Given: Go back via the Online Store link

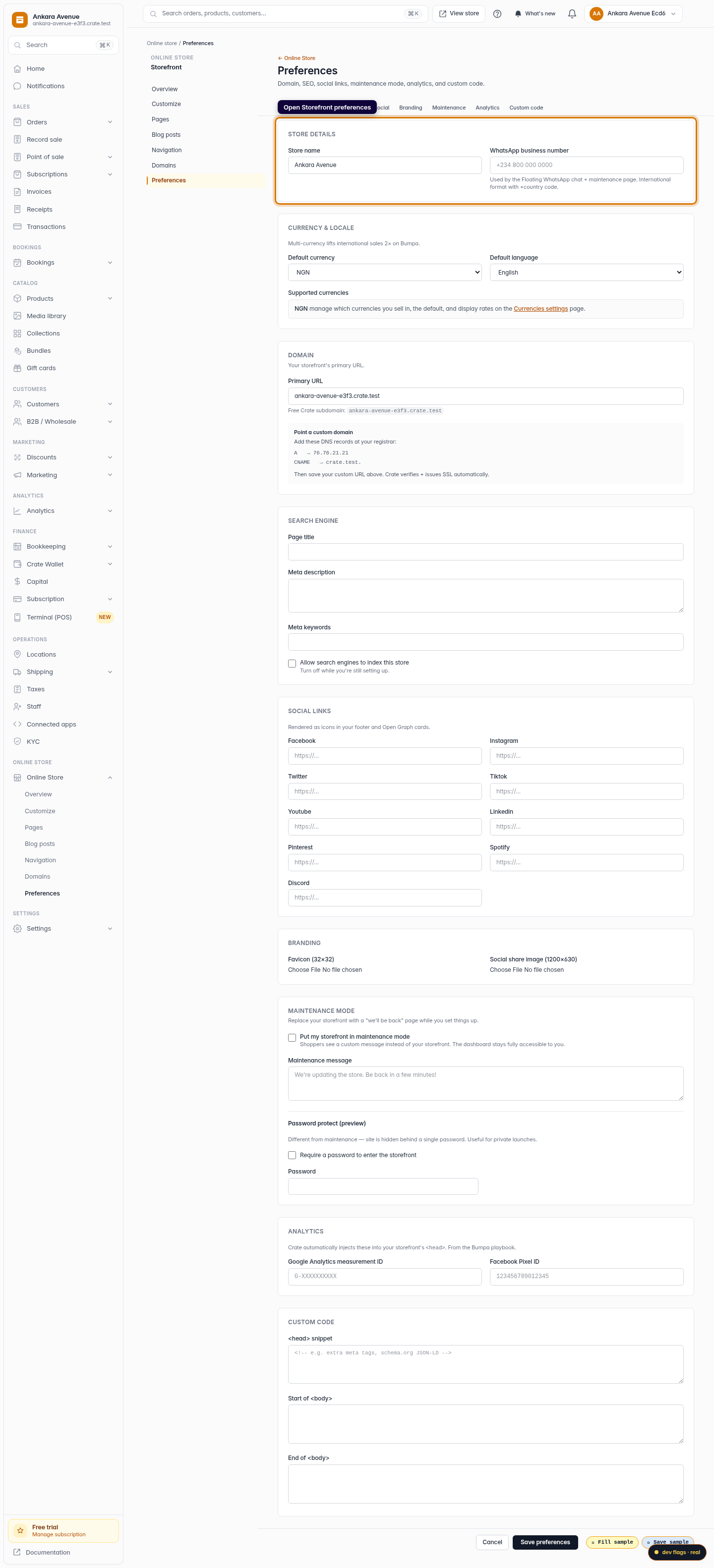Looking at the screenshot, I should coord(297,58).
